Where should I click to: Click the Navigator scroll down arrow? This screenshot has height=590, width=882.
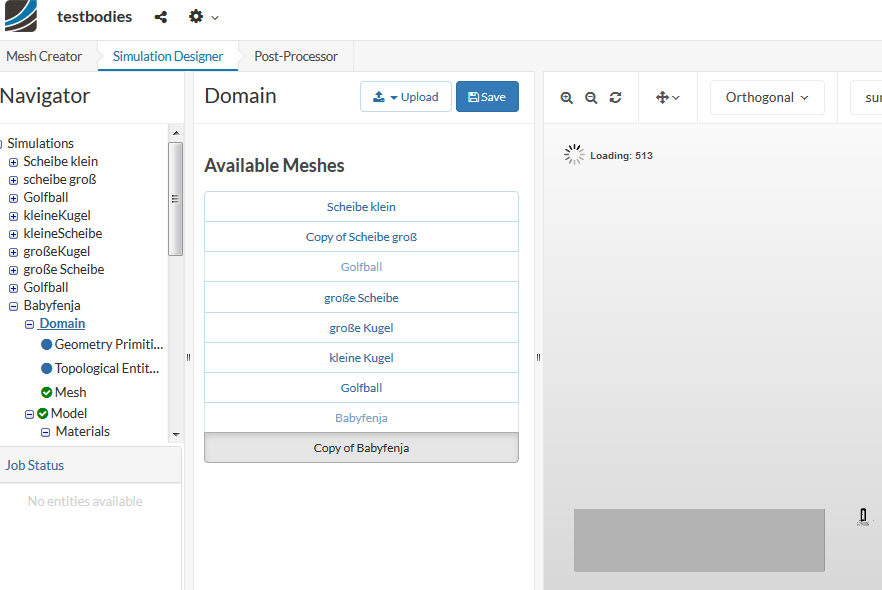tap(176, 435)
